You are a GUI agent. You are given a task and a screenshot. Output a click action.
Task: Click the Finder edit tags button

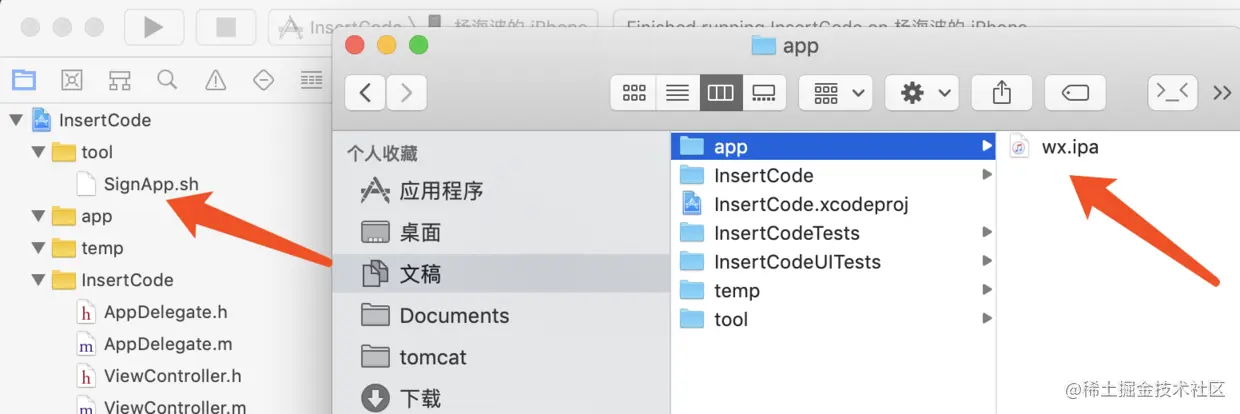tap(1075, 93)
